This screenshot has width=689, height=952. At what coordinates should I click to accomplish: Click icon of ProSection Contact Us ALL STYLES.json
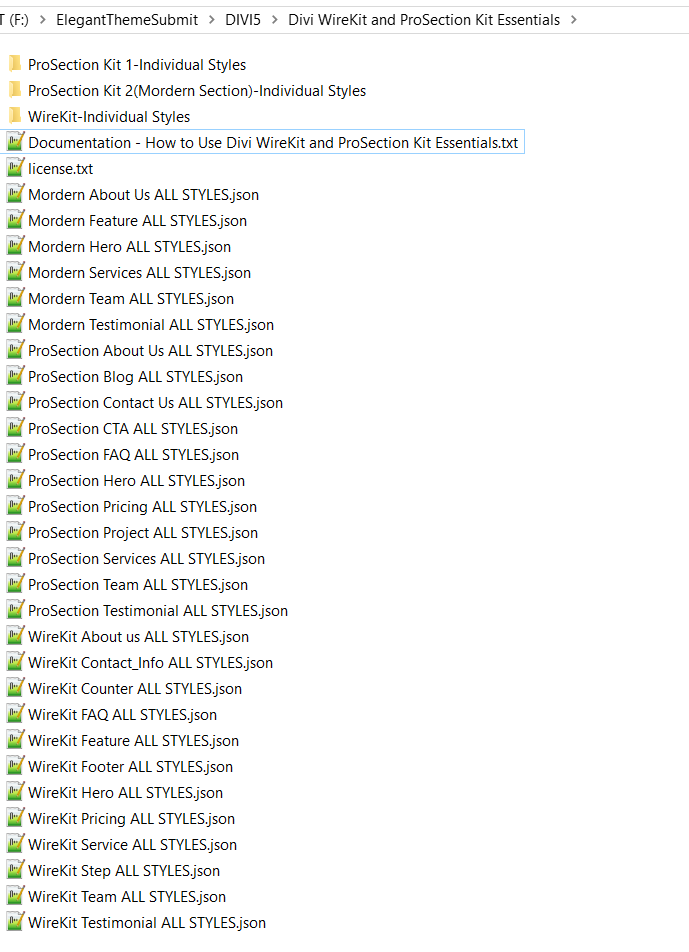[x=15, y=402]
